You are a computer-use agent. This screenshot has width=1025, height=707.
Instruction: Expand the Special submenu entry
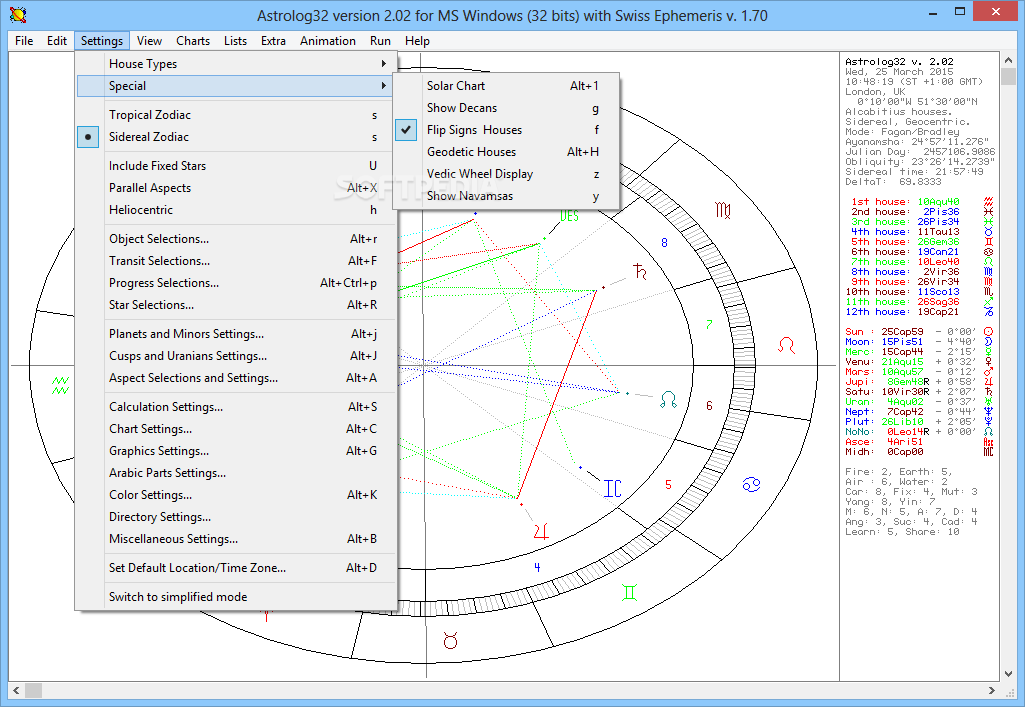click(x=237, y=86)
